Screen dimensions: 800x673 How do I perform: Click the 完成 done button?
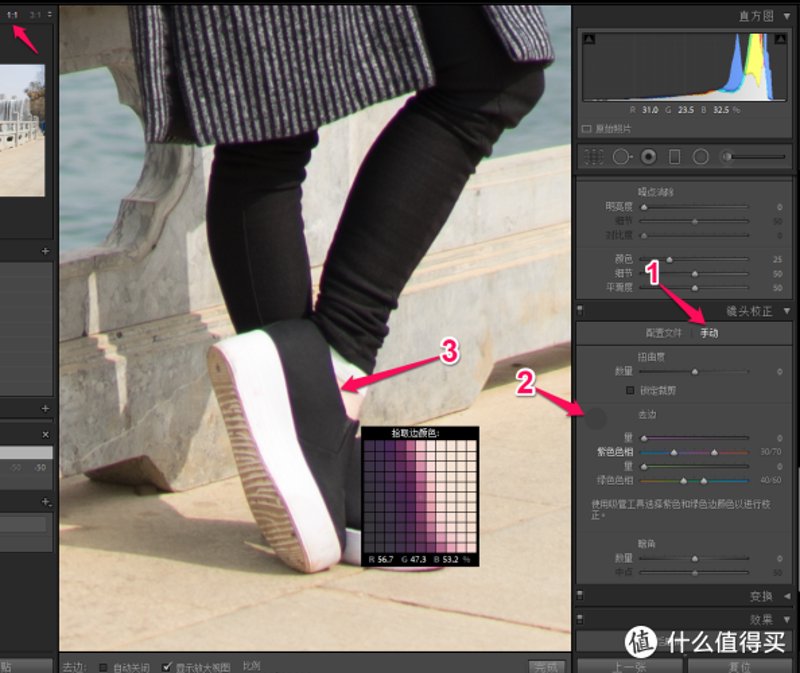(546, 666)
